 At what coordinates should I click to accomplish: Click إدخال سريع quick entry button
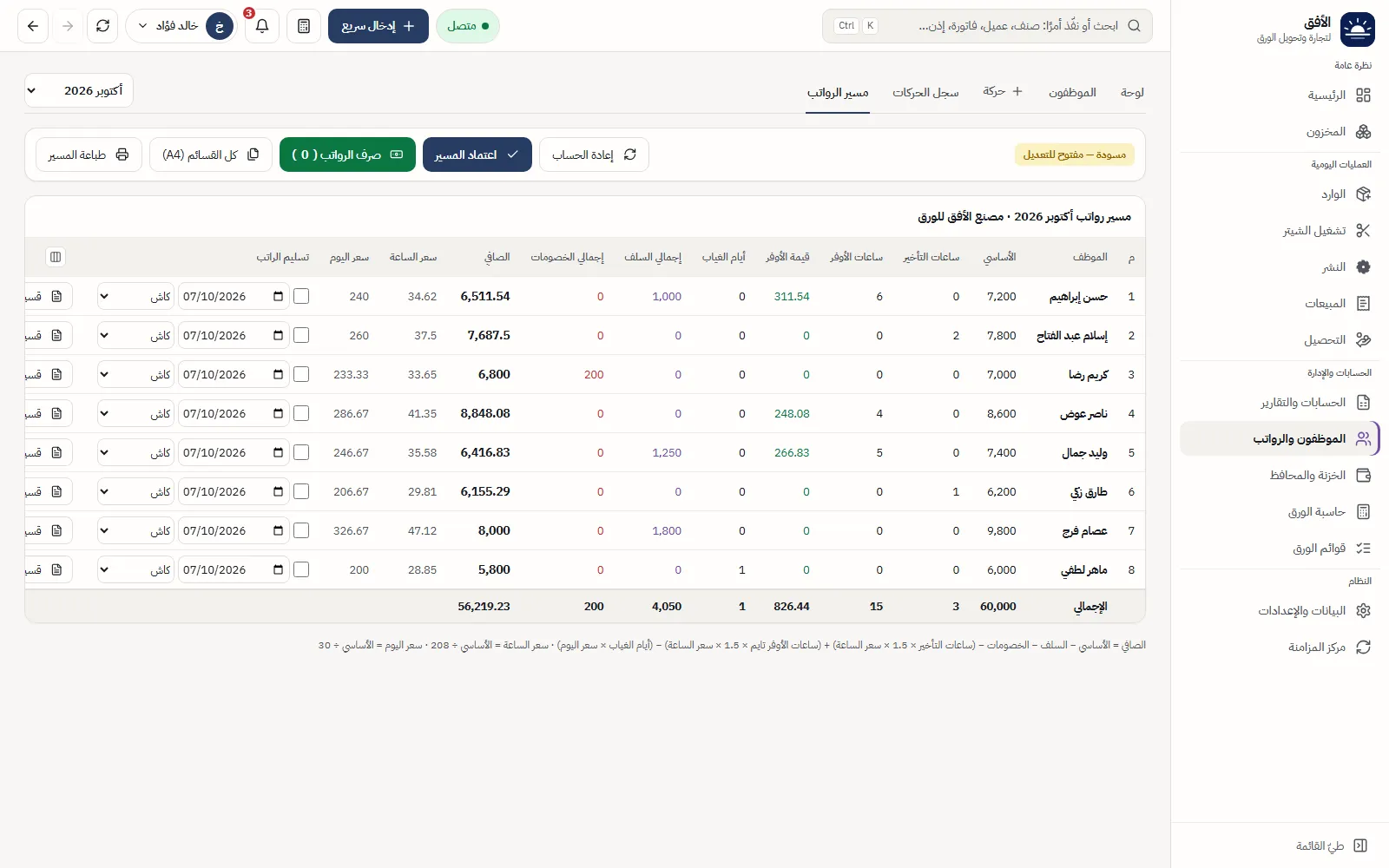pyautogui.click(x=379, y=26)
